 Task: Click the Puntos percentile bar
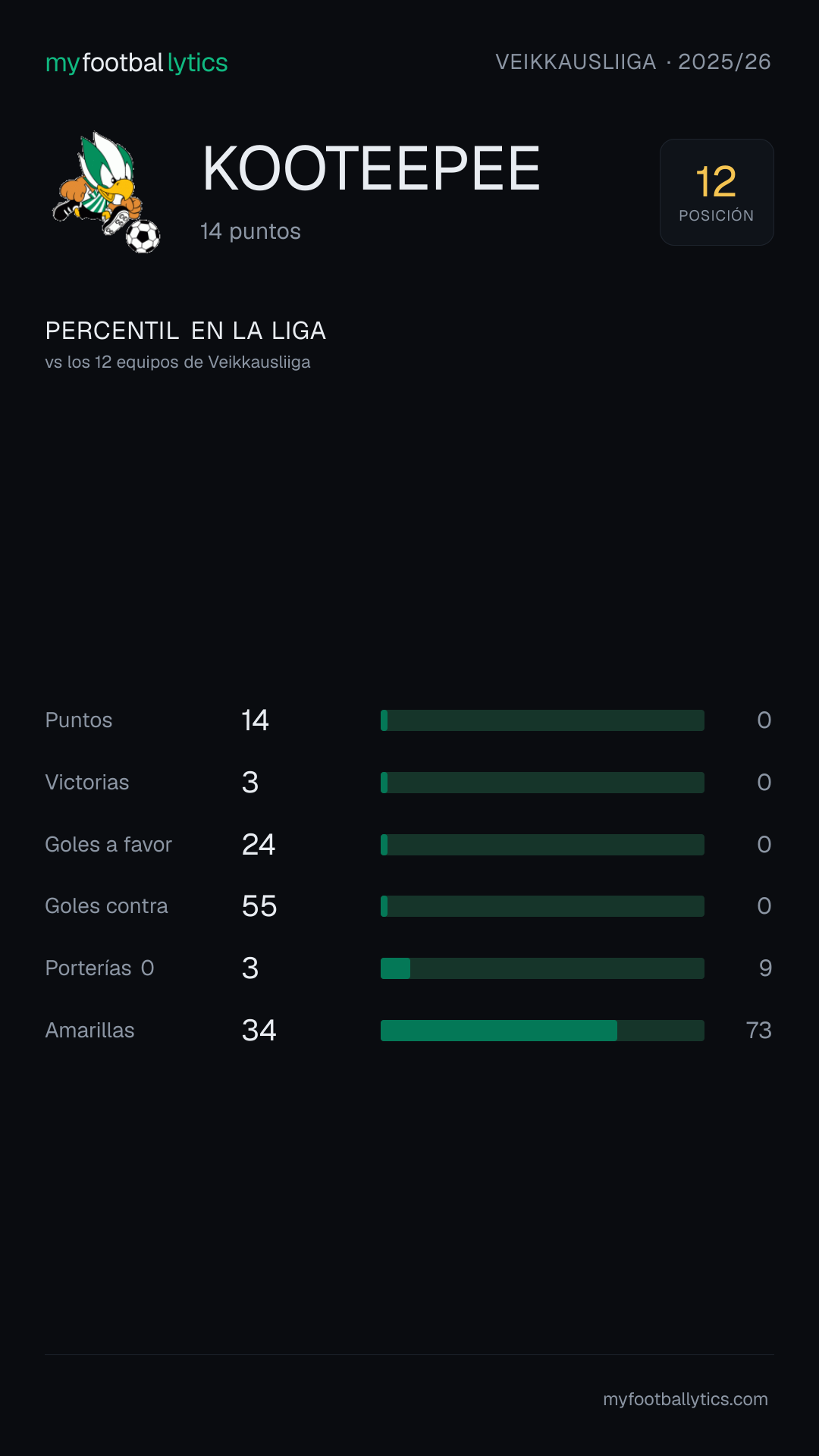(542, 720)
